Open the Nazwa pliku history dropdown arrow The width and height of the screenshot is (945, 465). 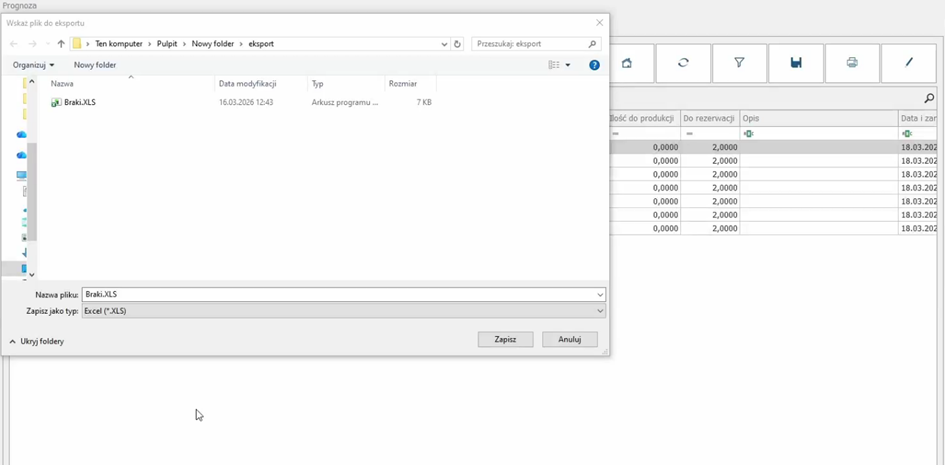coord(600,295)
